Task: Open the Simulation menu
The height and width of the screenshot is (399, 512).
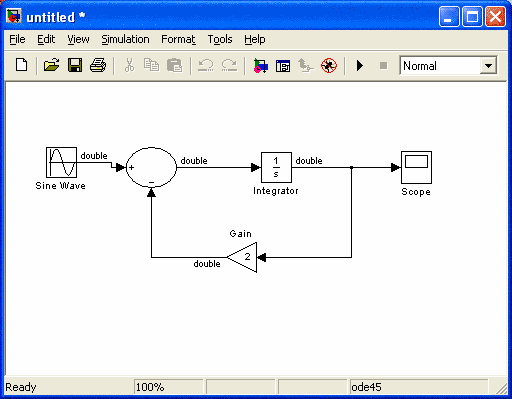Action: (125, 39)
